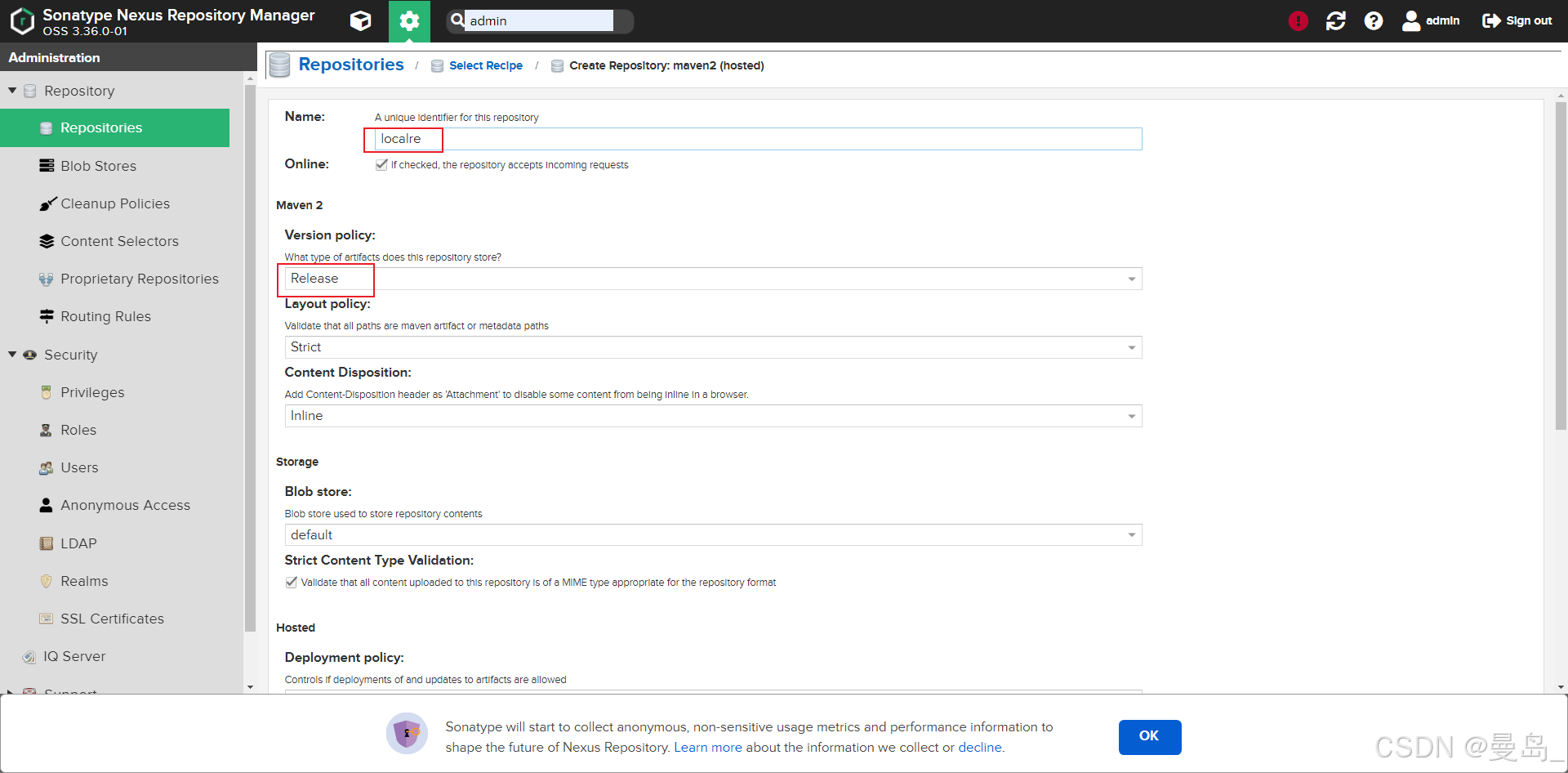Click the Sign out label
The image size is (1568, 773).
[1529, 21]
